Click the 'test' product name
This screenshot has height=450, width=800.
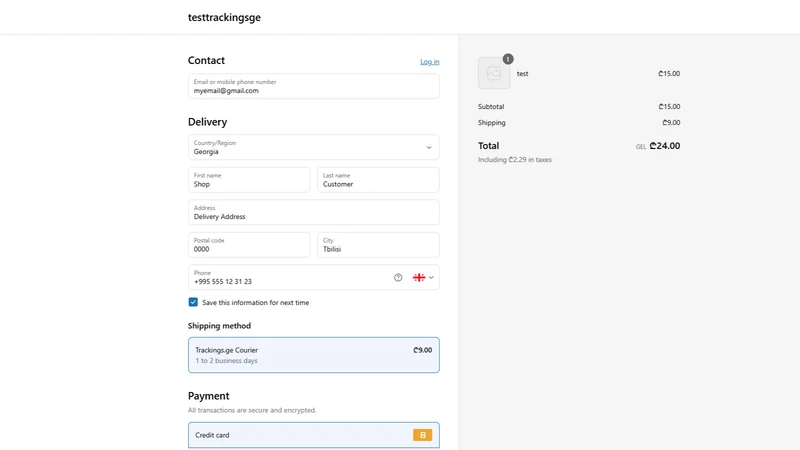tap(522, 73)
